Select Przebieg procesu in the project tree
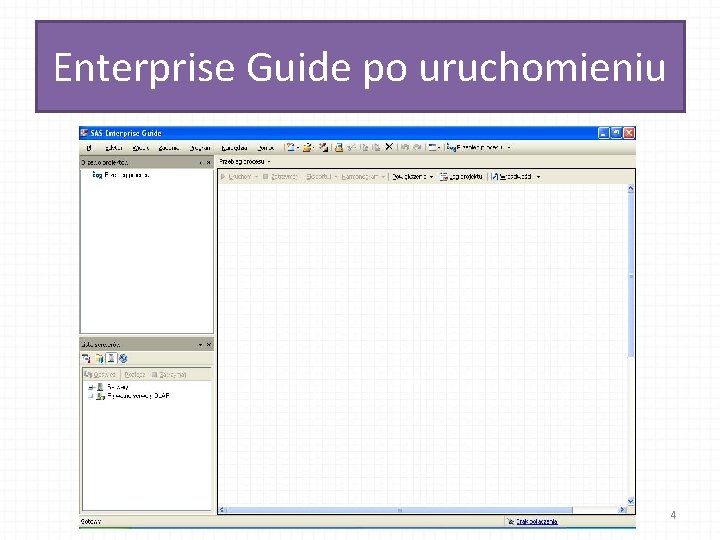The width and height of the screenshot is (720, 540). point(121,175)
